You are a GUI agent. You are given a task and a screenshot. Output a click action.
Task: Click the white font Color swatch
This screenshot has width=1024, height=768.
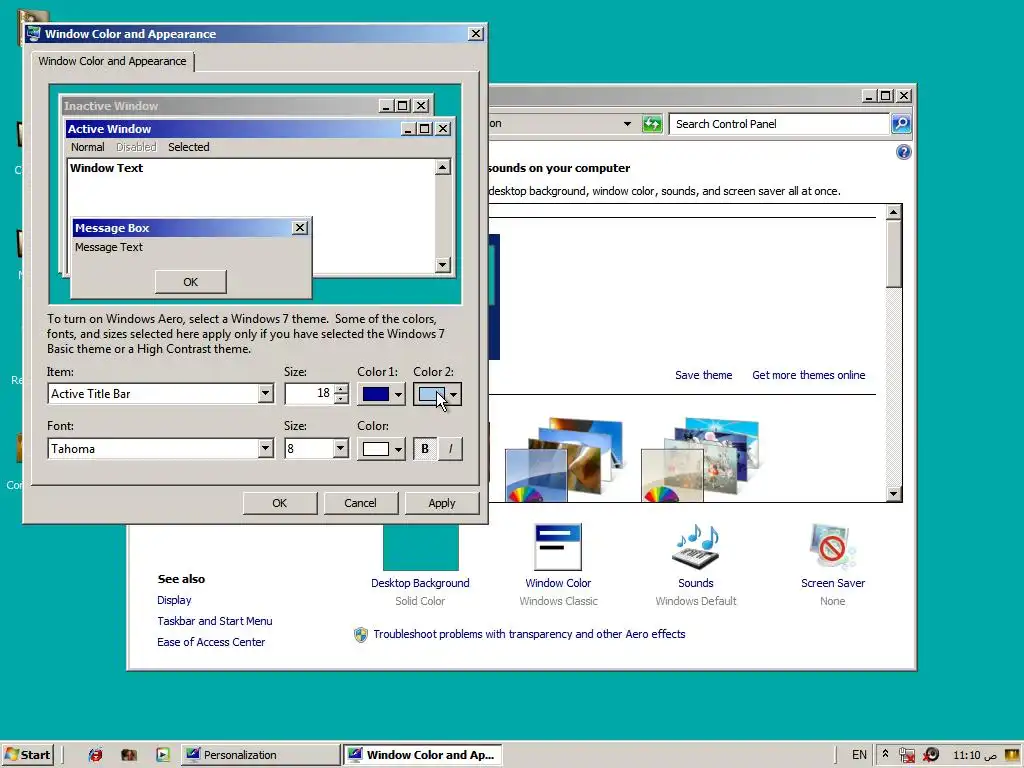click(376, 449)
